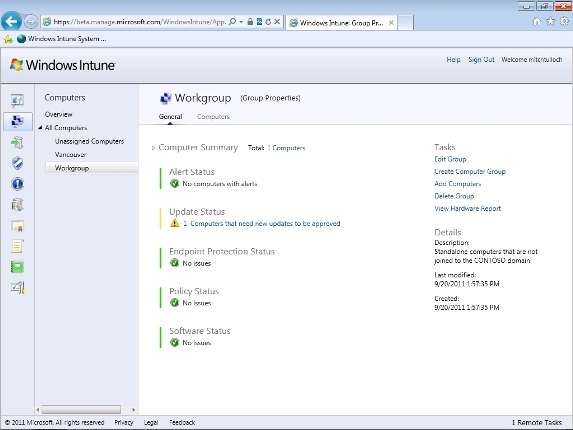The width and height of the screenshot is (573, 430).
Task: Click the Privacy footer link
Action: click(x=124, y=422)
